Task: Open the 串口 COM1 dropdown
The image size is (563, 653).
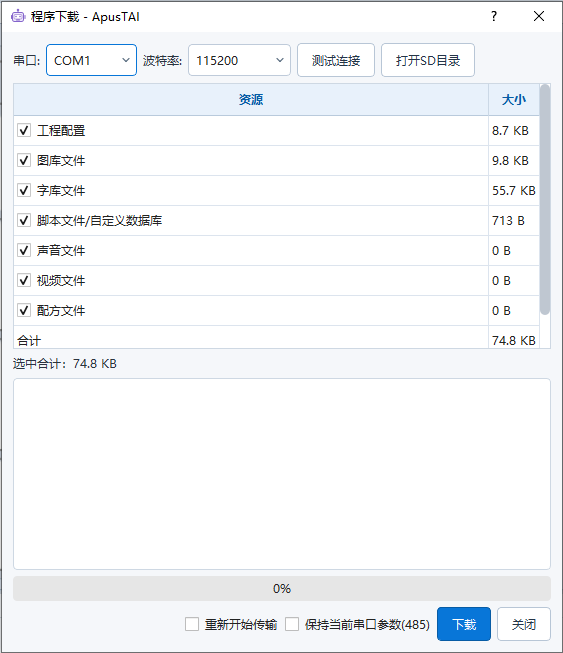Action: pyautogui.click(x=91, y=60)
